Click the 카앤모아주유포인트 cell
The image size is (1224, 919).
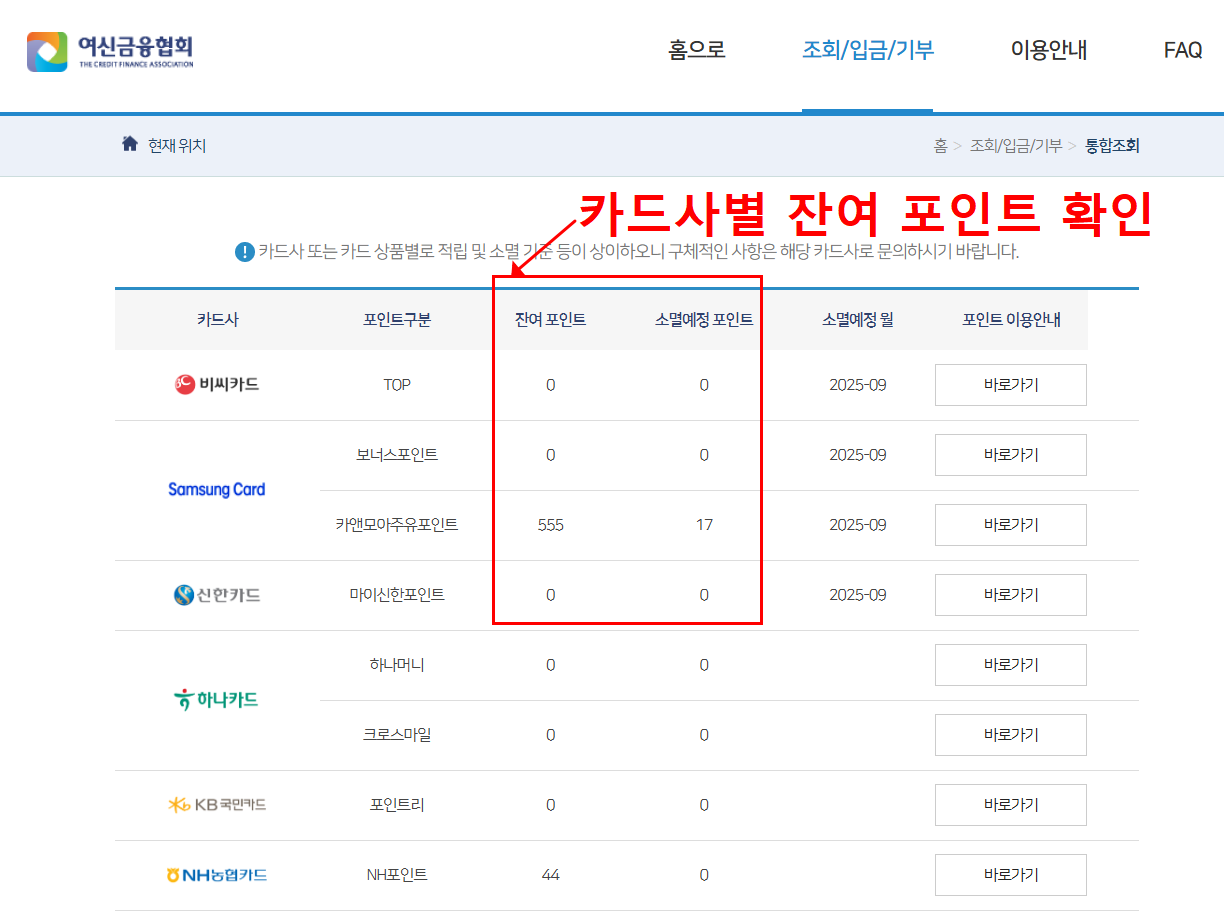coord(397,525)
